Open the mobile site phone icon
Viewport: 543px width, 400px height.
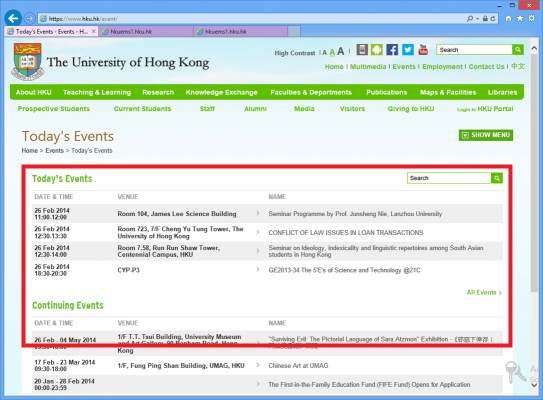click(x=362, y=50)
